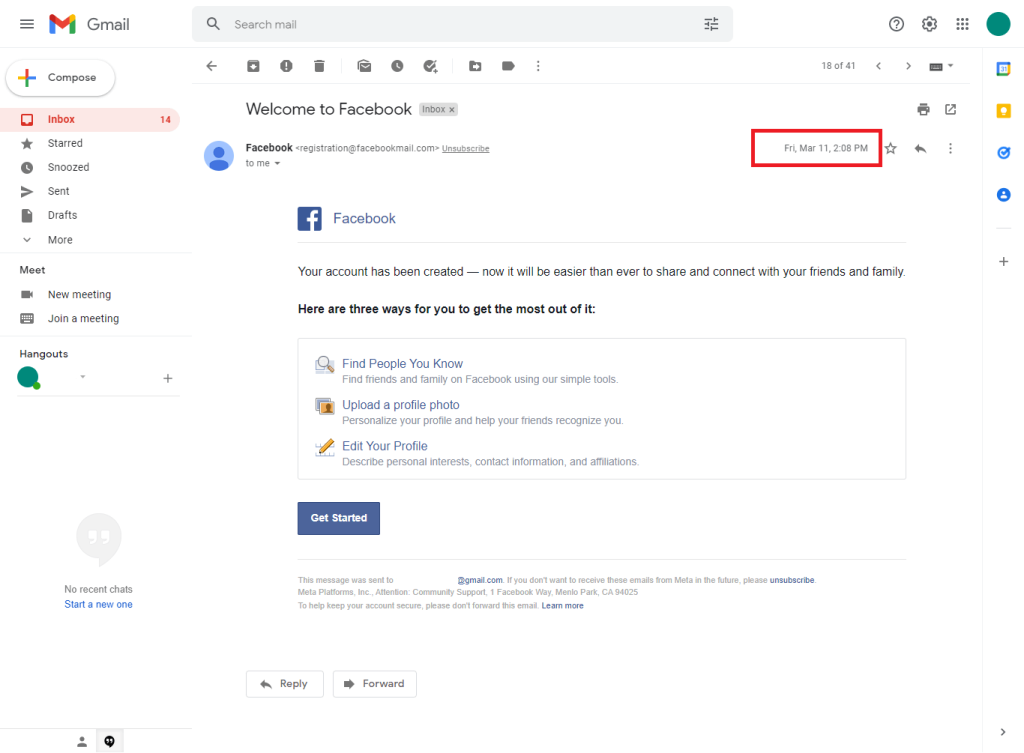Remove the Inbox label from email

coord(451,110)
